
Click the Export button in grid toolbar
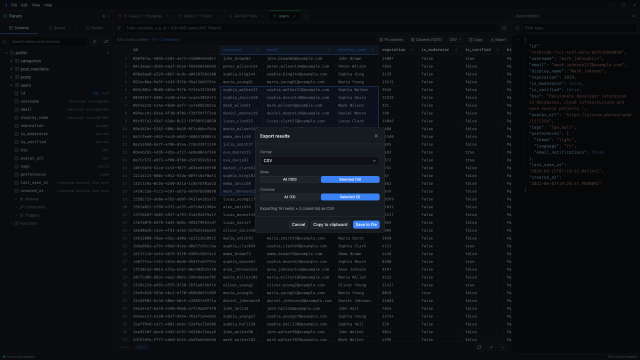pyautogui.click(x=498, y=40)
